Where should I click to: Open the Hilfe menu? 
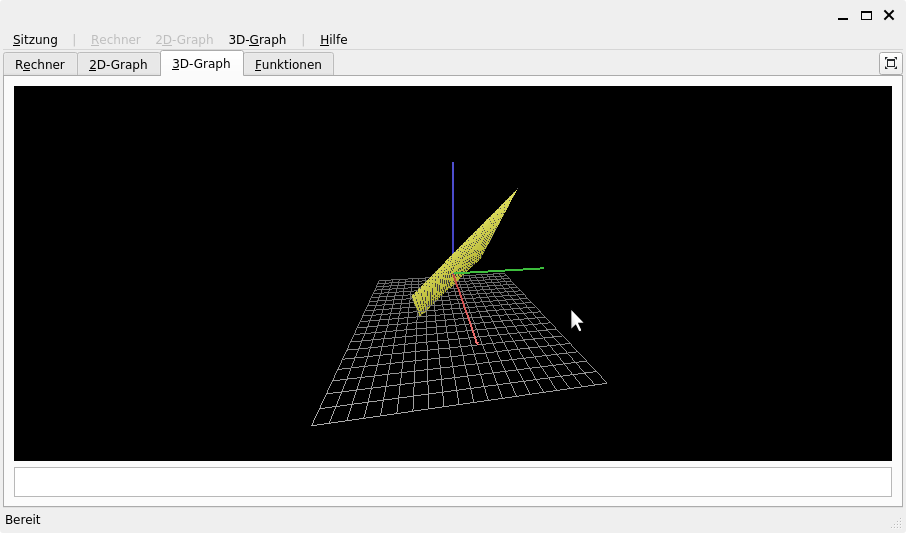(333, 40)
